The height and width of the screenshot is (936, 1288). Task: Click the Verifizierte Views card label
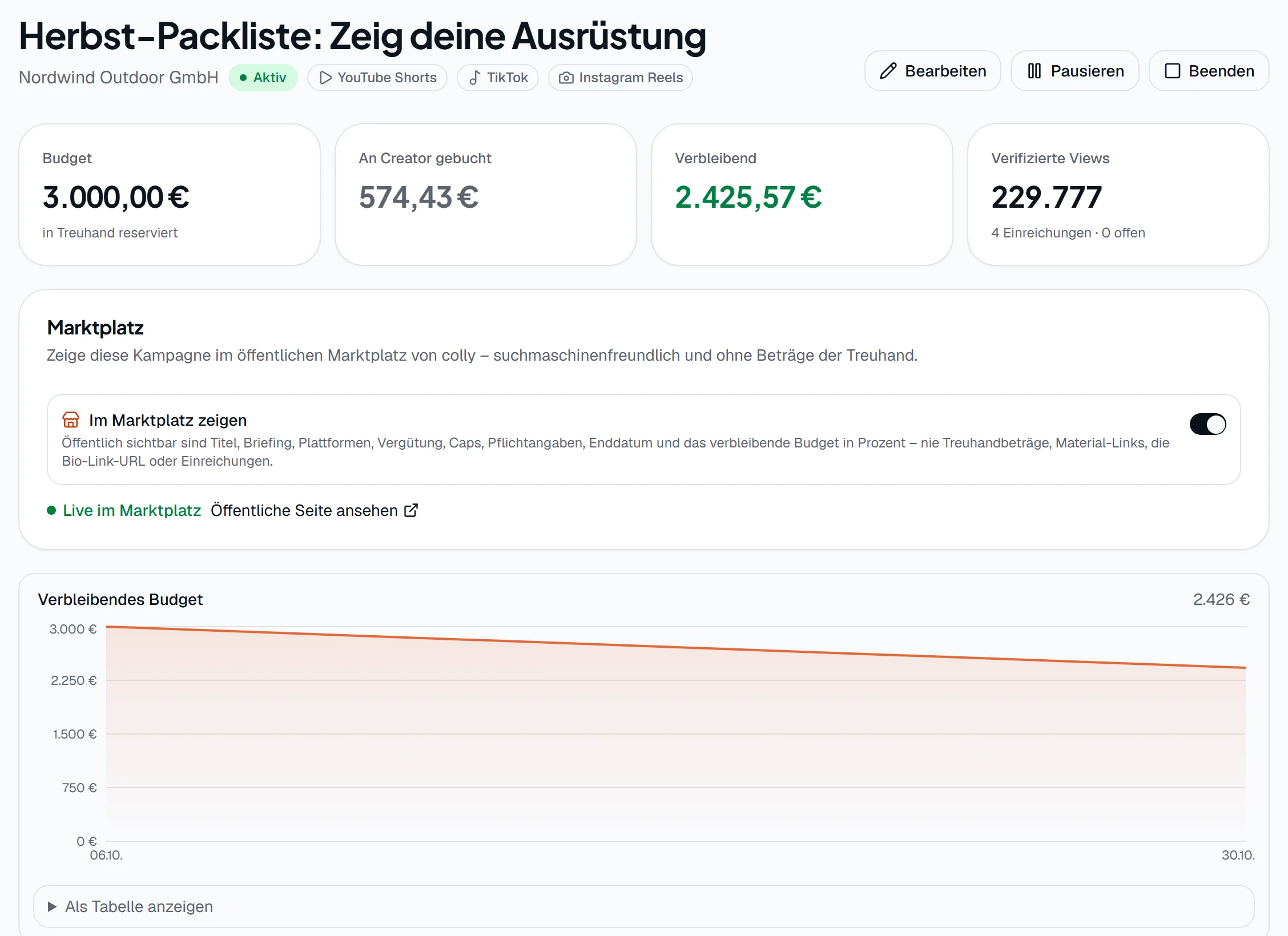click(1050, 158)
